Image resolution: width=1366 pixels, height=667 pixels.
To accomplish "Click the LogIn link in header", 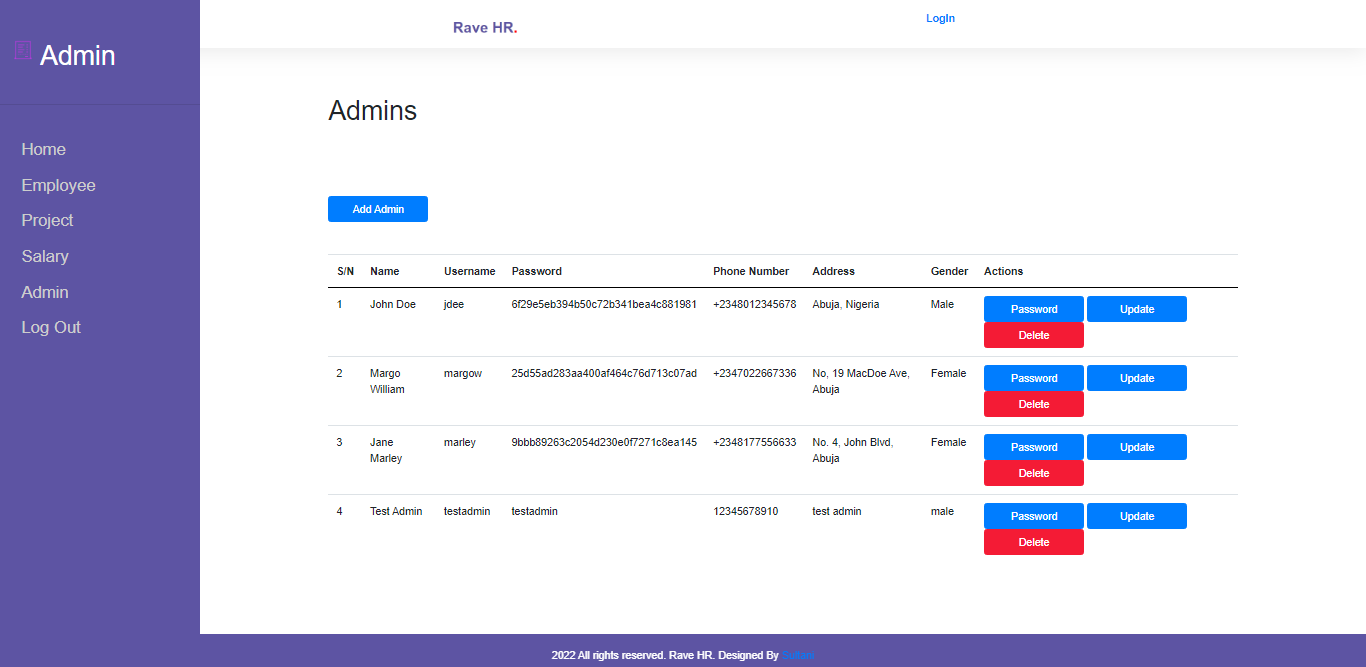I will [x=940, y=18].
